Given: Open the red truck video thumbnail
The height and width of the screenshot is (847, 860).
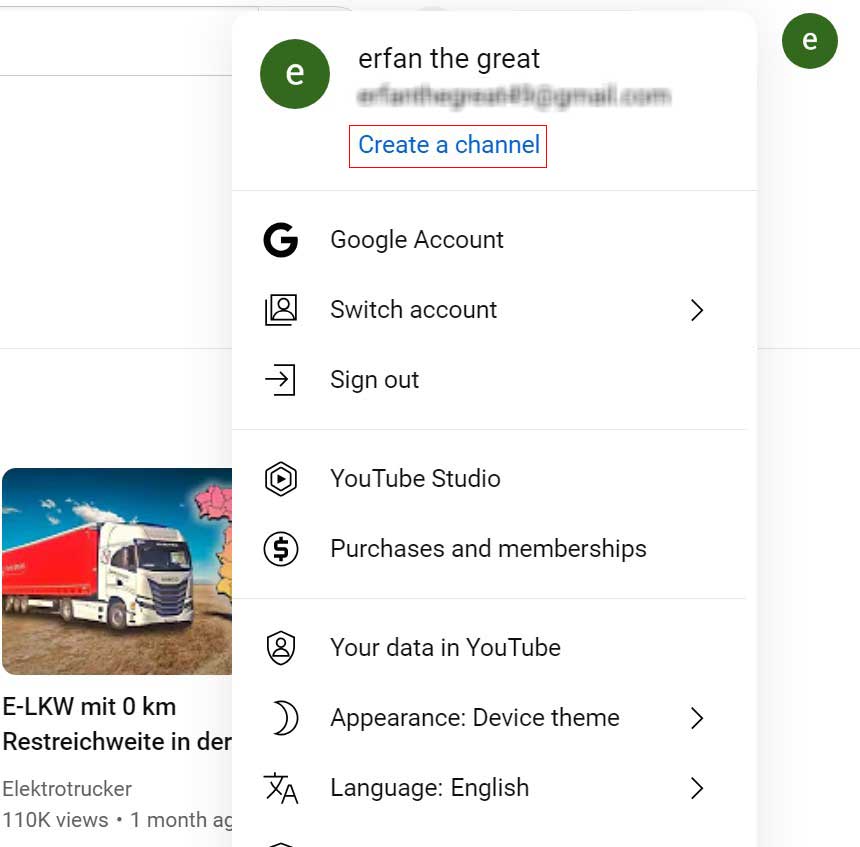Looking at the screenshot, I should (x=117, y=571).
